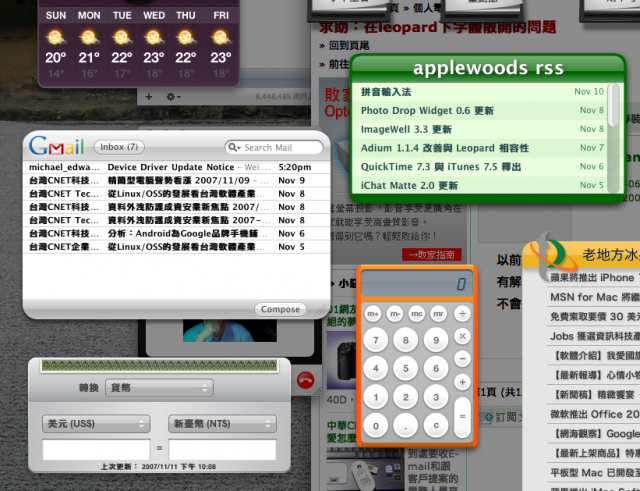Open Adium 1.1.4 rss item

tap(478, 148)
